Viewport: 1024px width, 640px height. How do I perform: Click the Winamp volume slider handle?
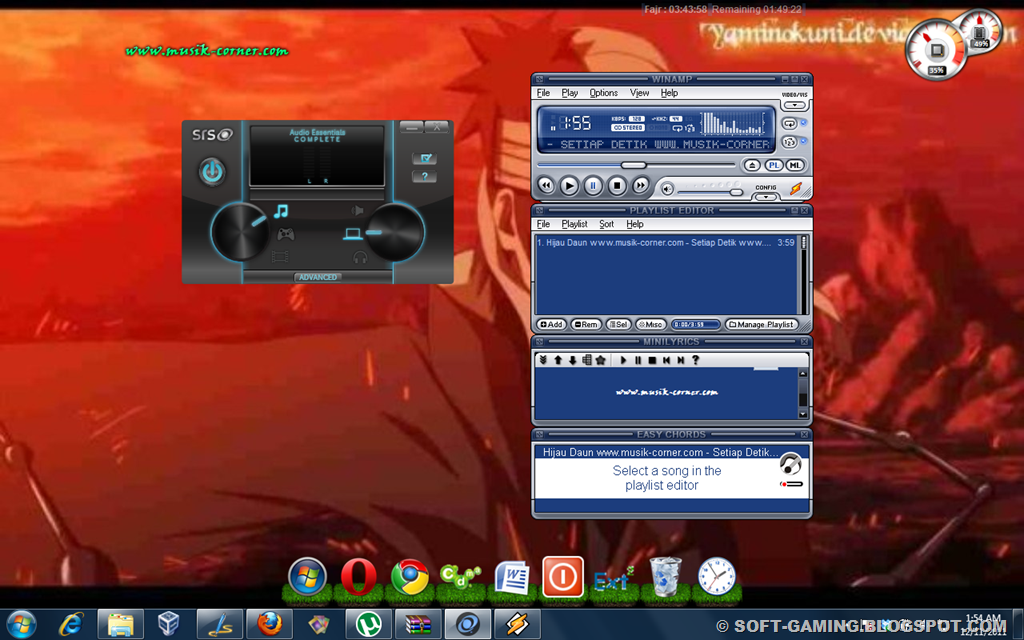pos(736,192)
